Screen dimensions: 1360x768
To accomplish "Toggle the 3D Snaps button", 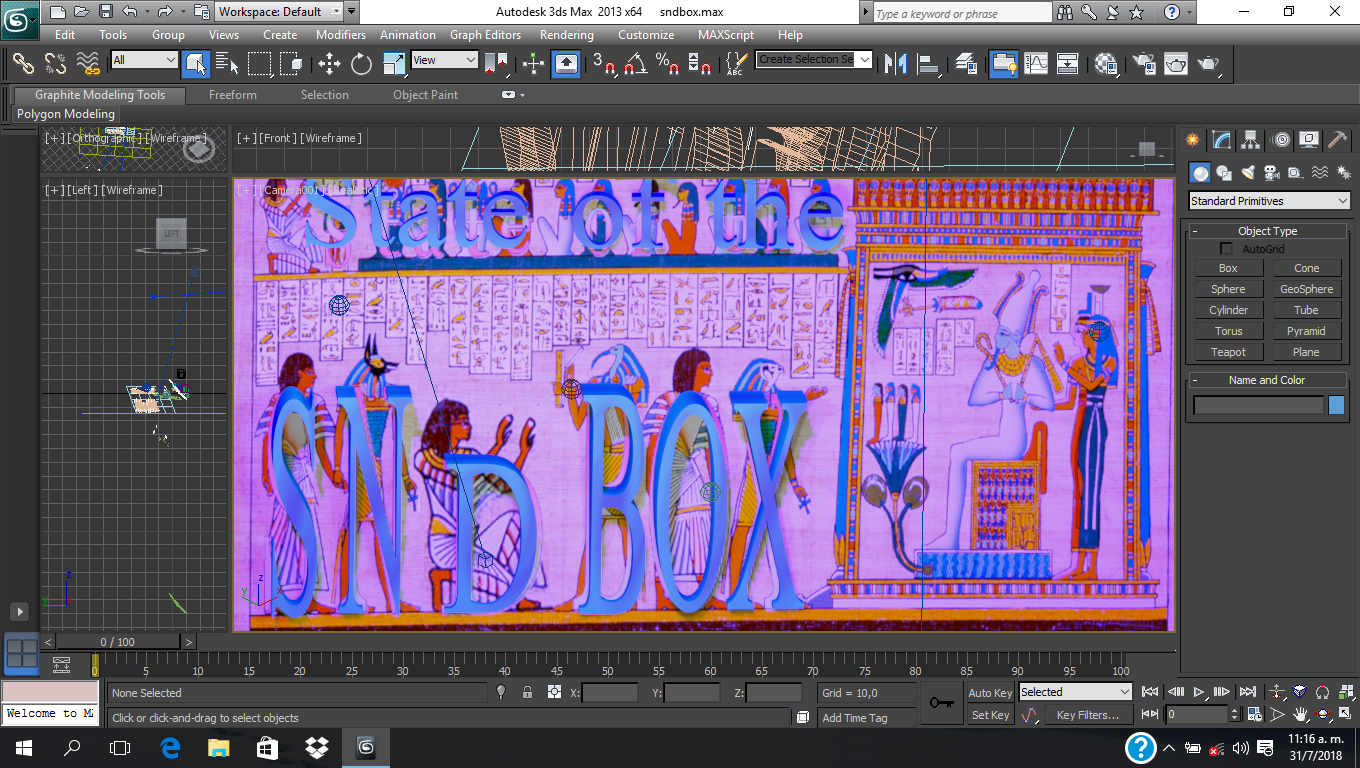I will point(603,63).
